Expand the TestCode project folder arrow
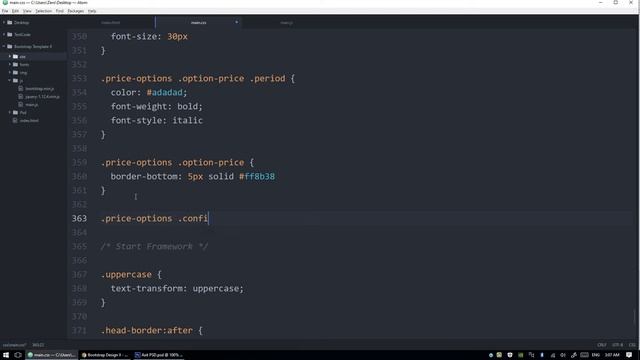 pos(4,35)
